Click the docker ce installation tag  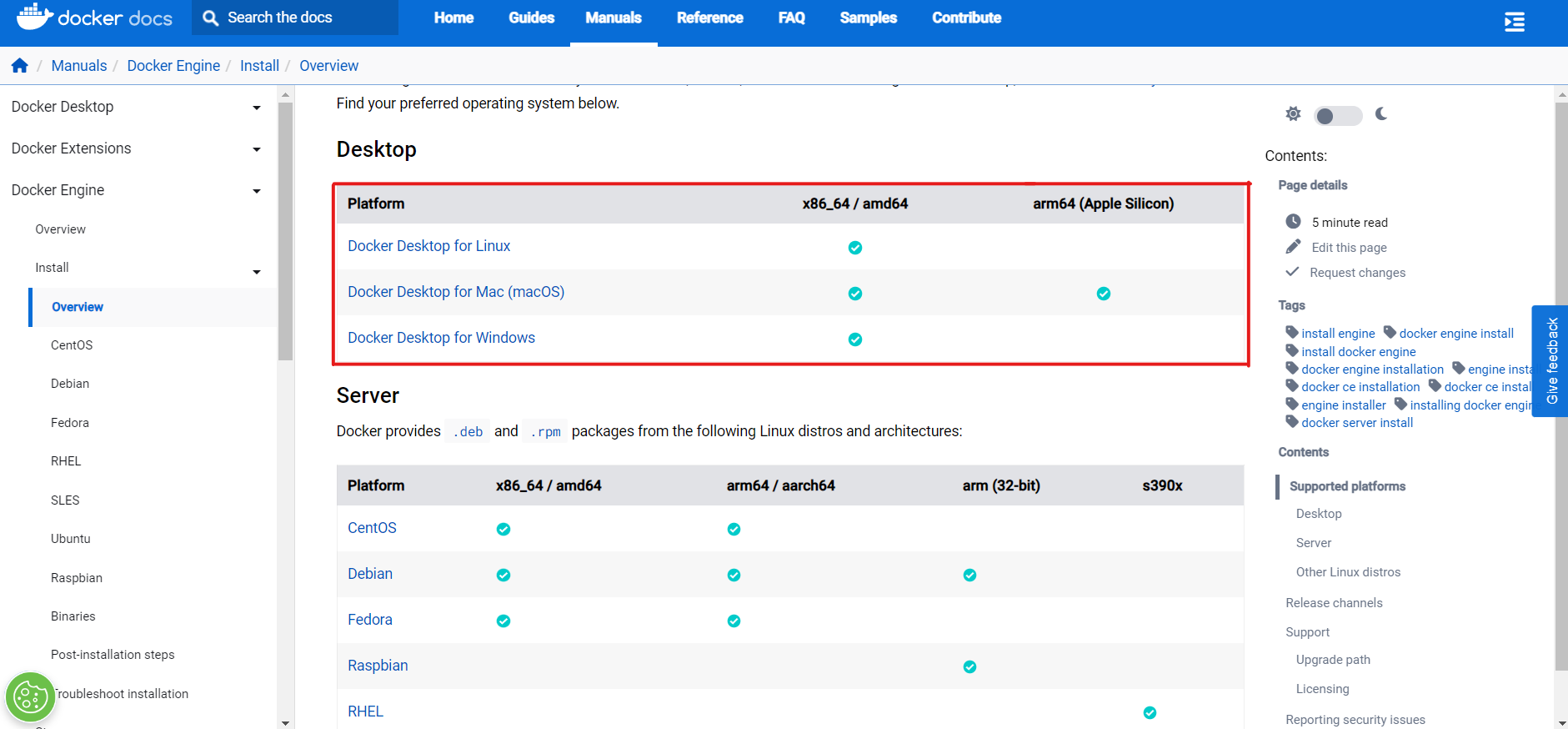click(x=1360, y=387)
